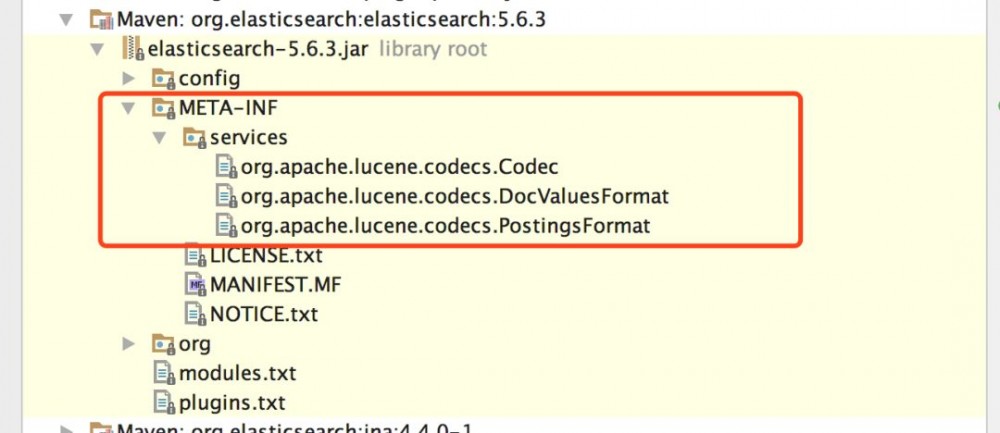The width and height of the screenshot is (1000, 433).
Task: Collapse the services folder
Action: coord(160,137)
